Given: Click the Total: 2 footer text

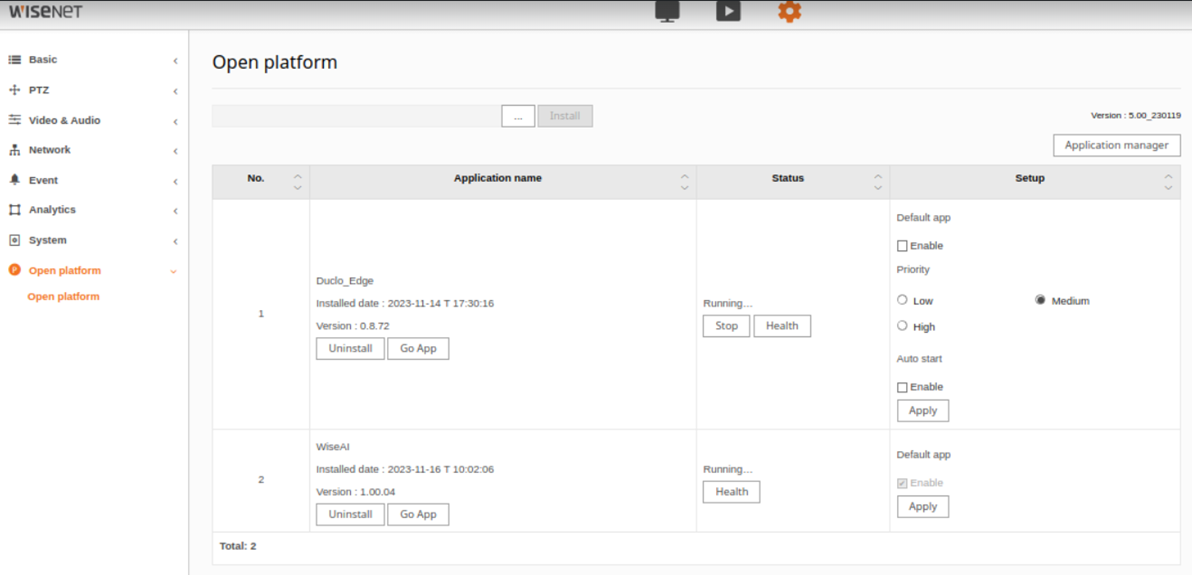Looking at the screenshot, I should click(238, 546).
